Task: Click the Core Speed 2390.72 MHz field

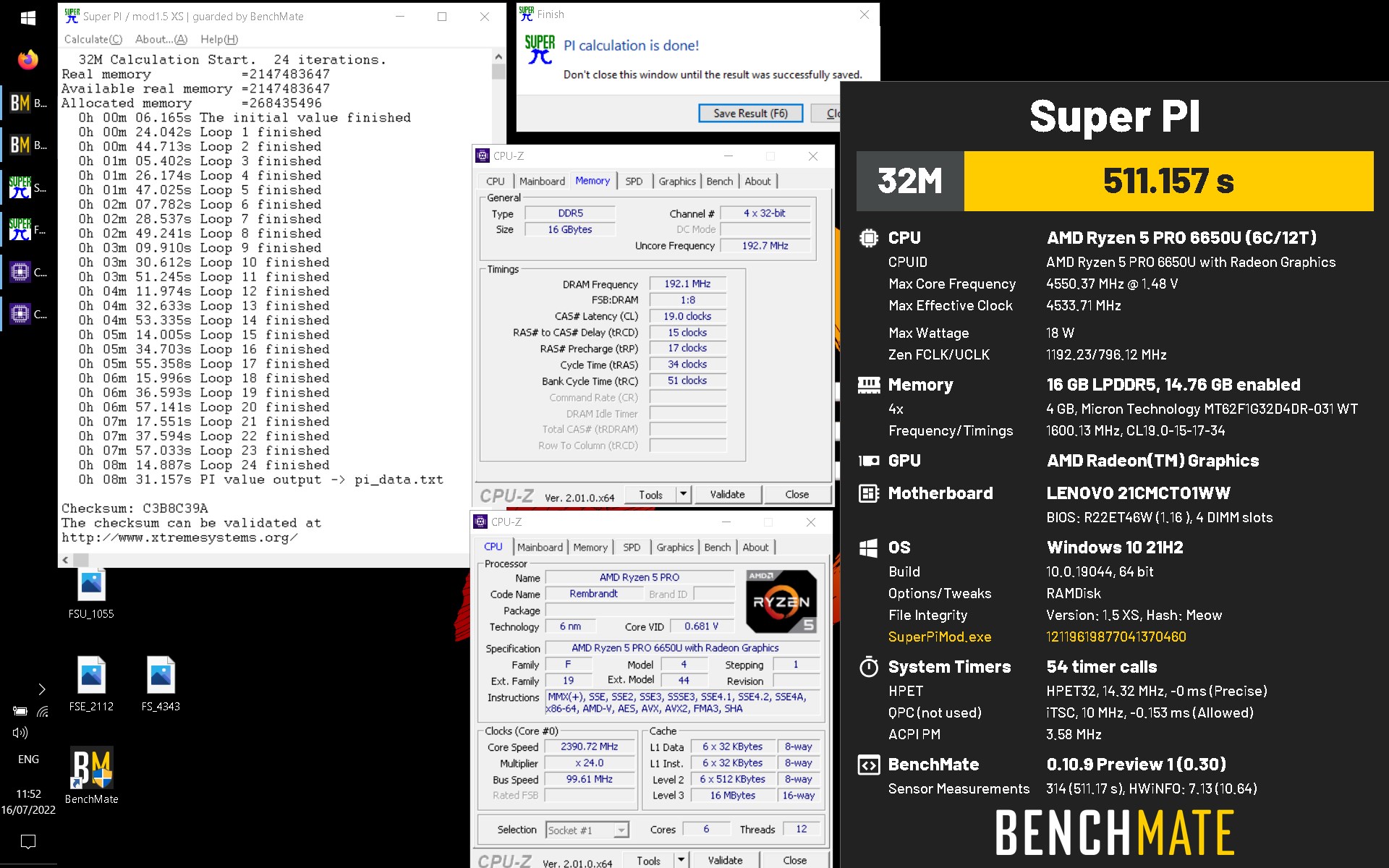Action: tap(589, 746)
